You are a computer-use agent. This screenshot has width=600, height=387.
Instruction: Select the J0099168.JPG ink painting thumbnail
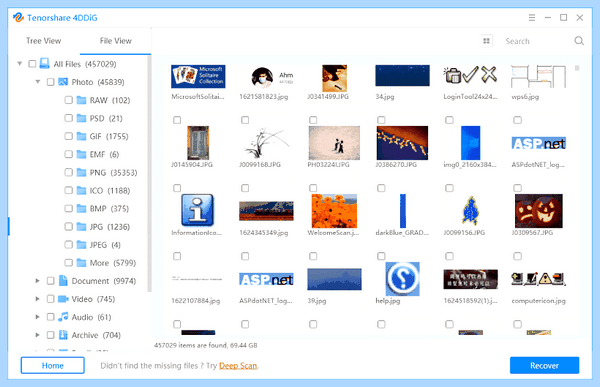click(265, 143)
